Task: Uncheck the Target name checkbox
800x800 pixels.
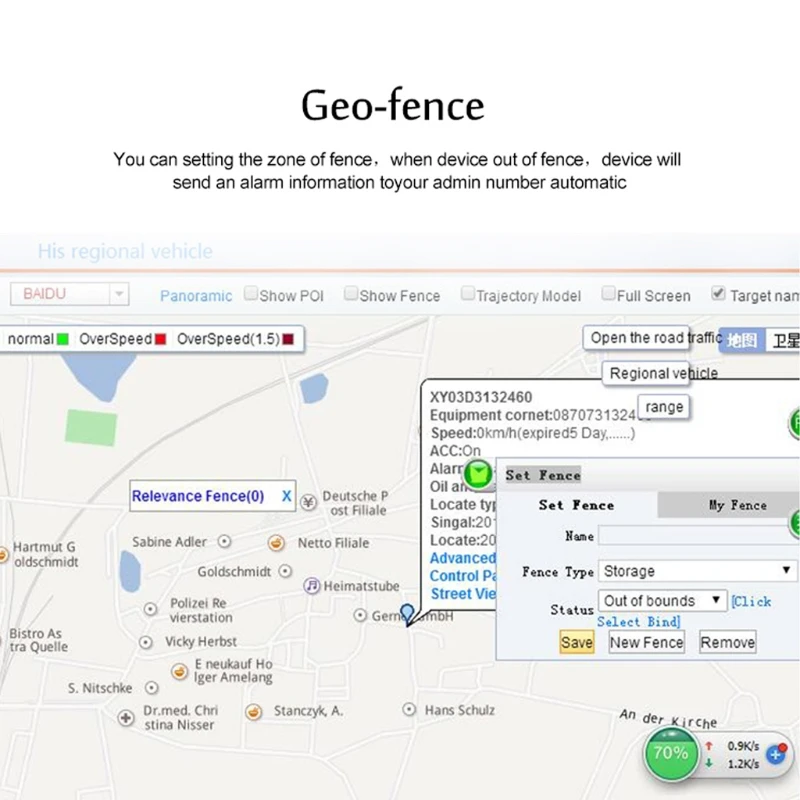Action: point(718,293)
